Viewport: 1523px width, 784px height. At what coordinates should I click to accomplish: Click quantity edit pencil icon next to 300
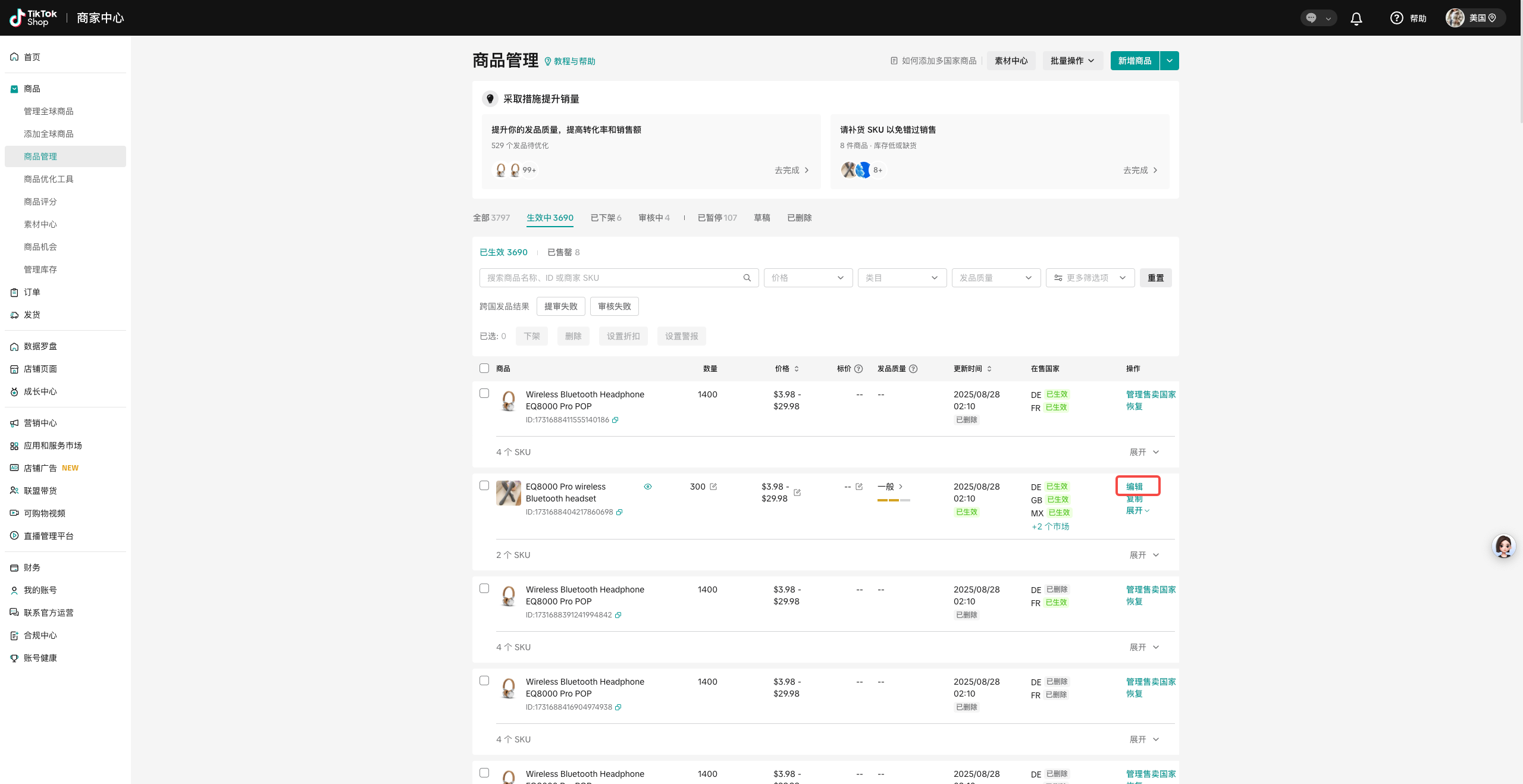713,487
